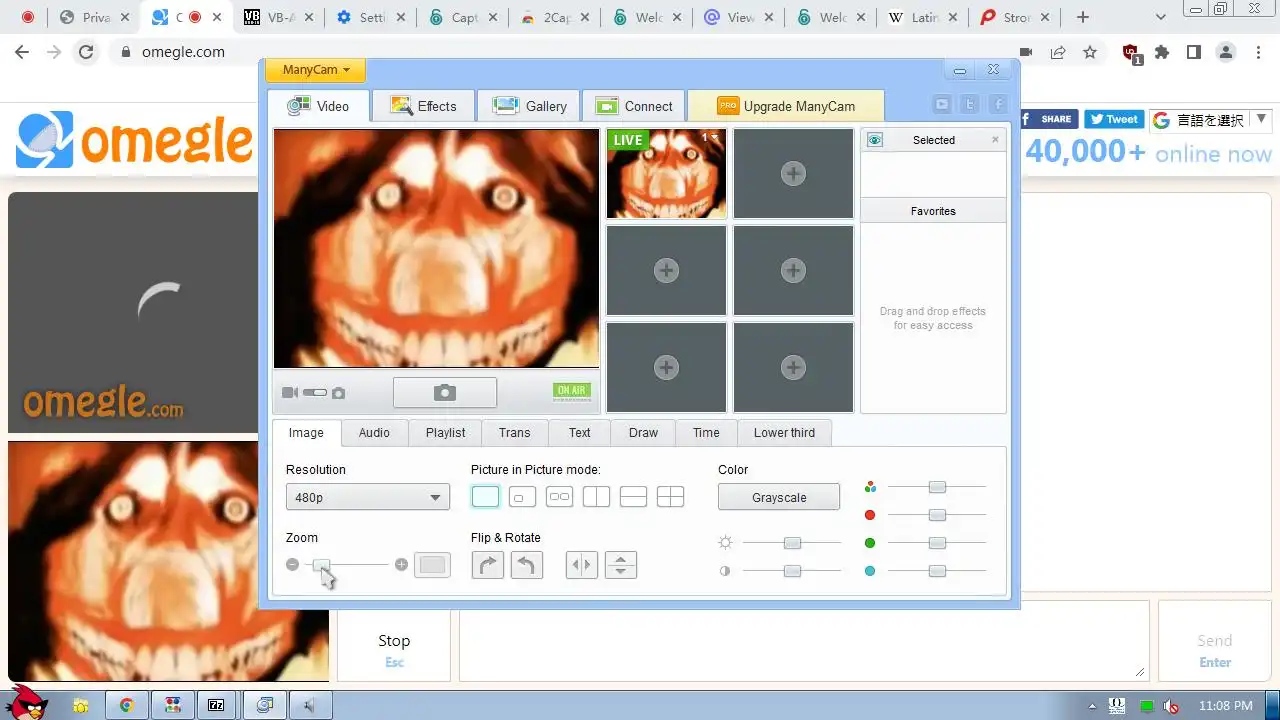Click the 7z icon in the taskbar
Viewport: 1280px width, 720px height.
(216, 705)
